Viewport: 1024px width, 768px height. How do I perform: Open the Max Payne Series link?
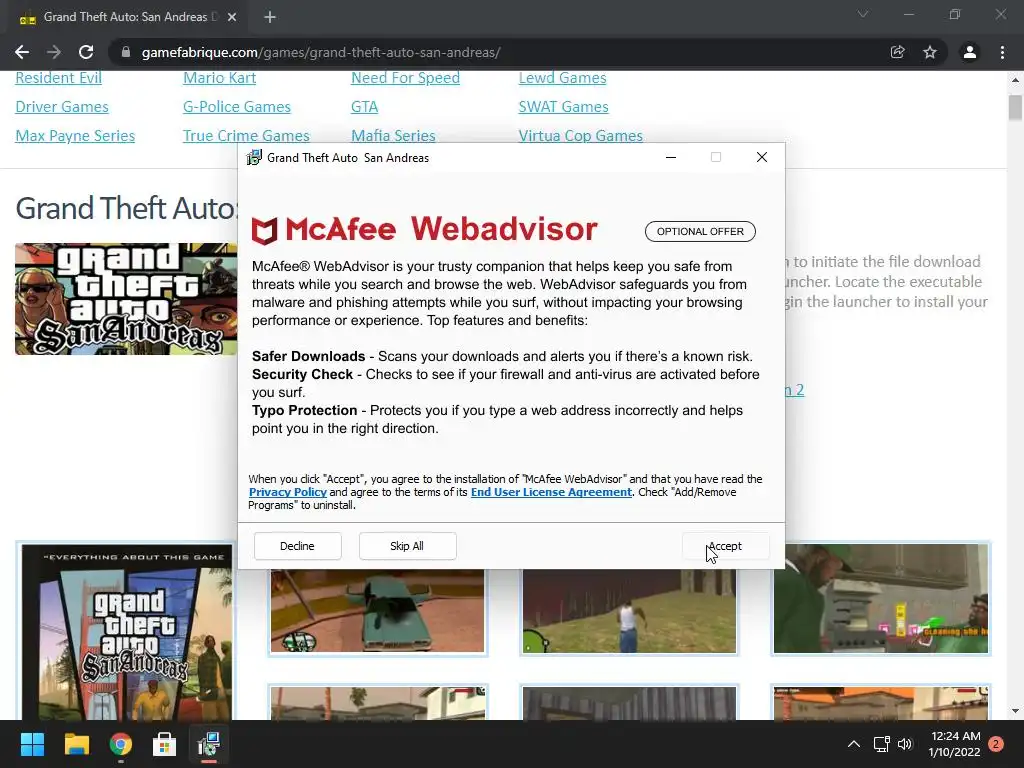tap(75, 136)
